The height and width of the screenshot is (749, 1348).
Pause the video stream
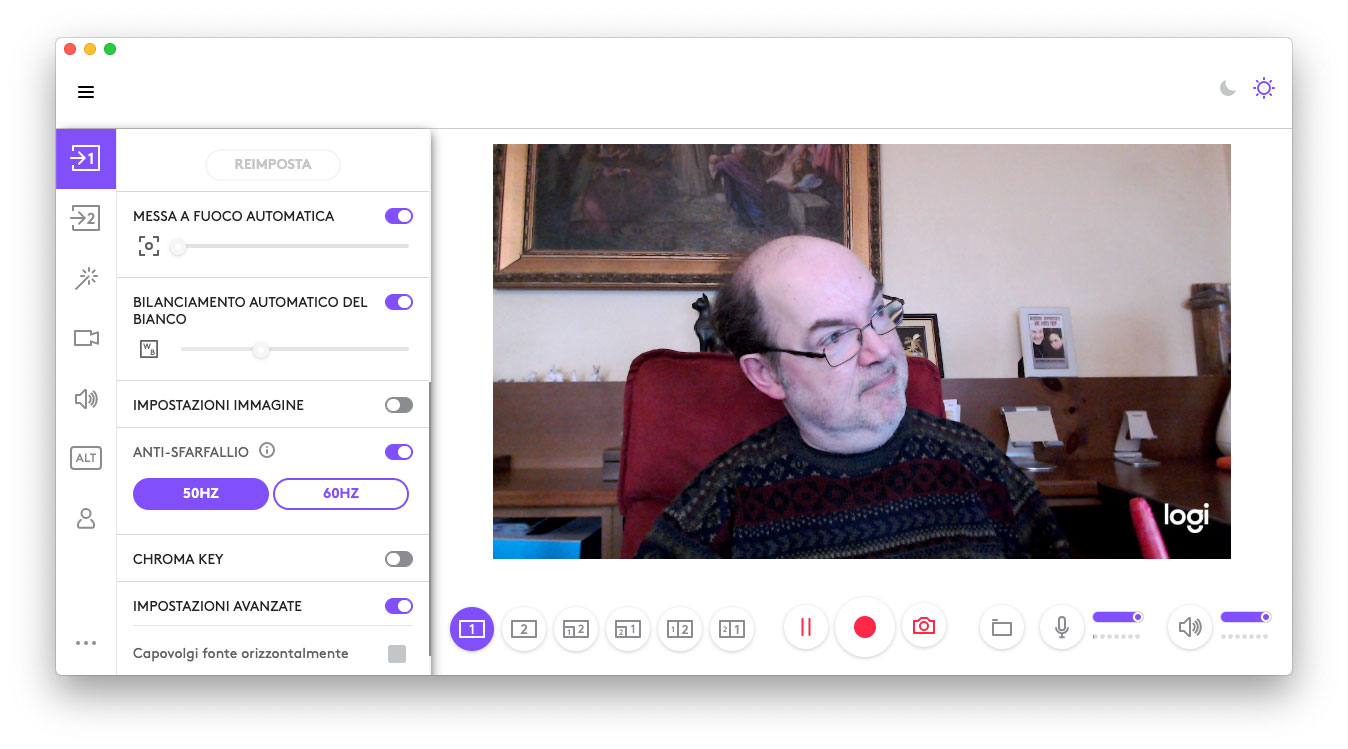coord(806,627)
